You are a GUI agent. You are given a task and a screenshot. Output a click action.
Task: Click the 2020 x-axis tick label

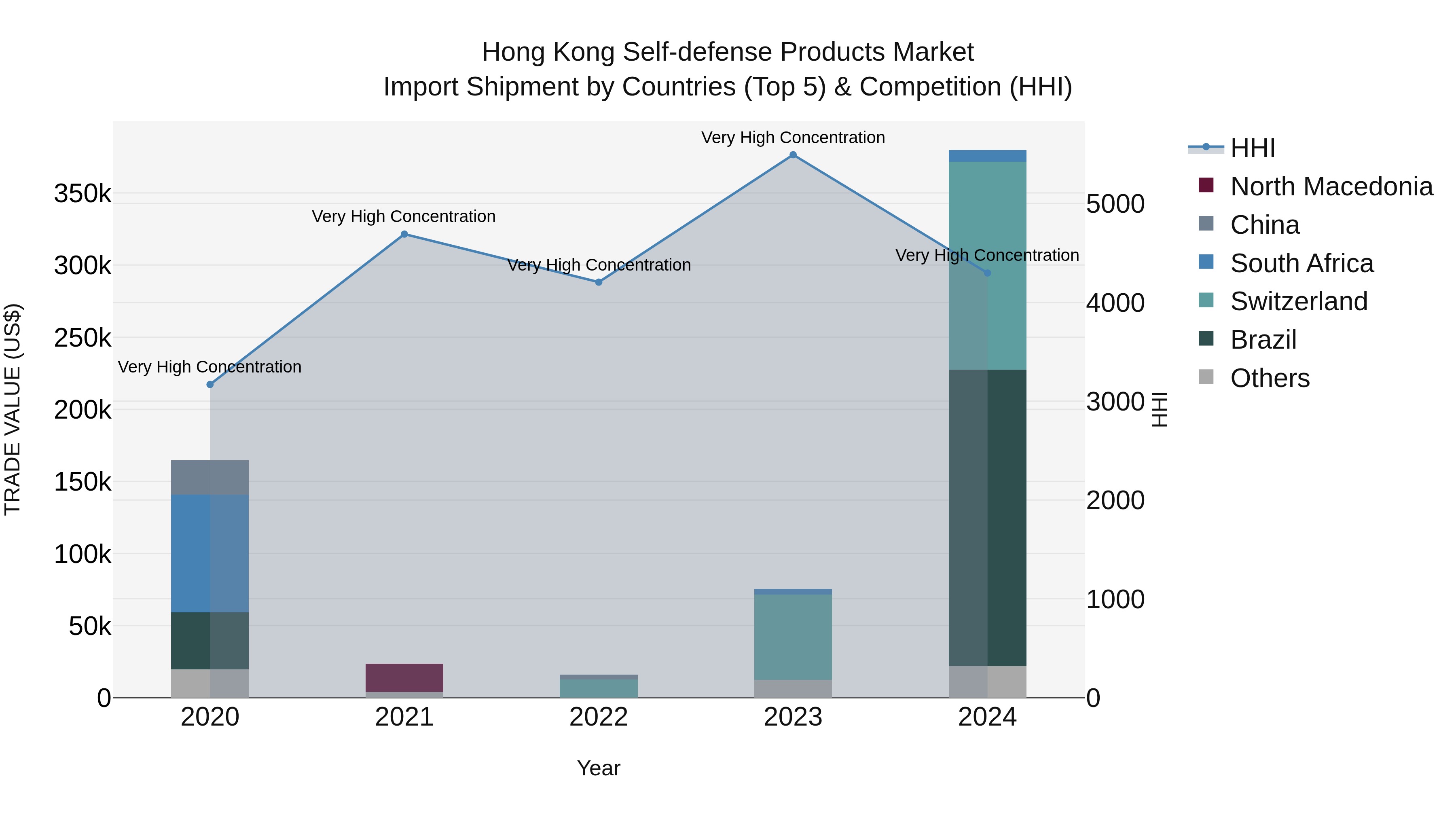(210, 717)
